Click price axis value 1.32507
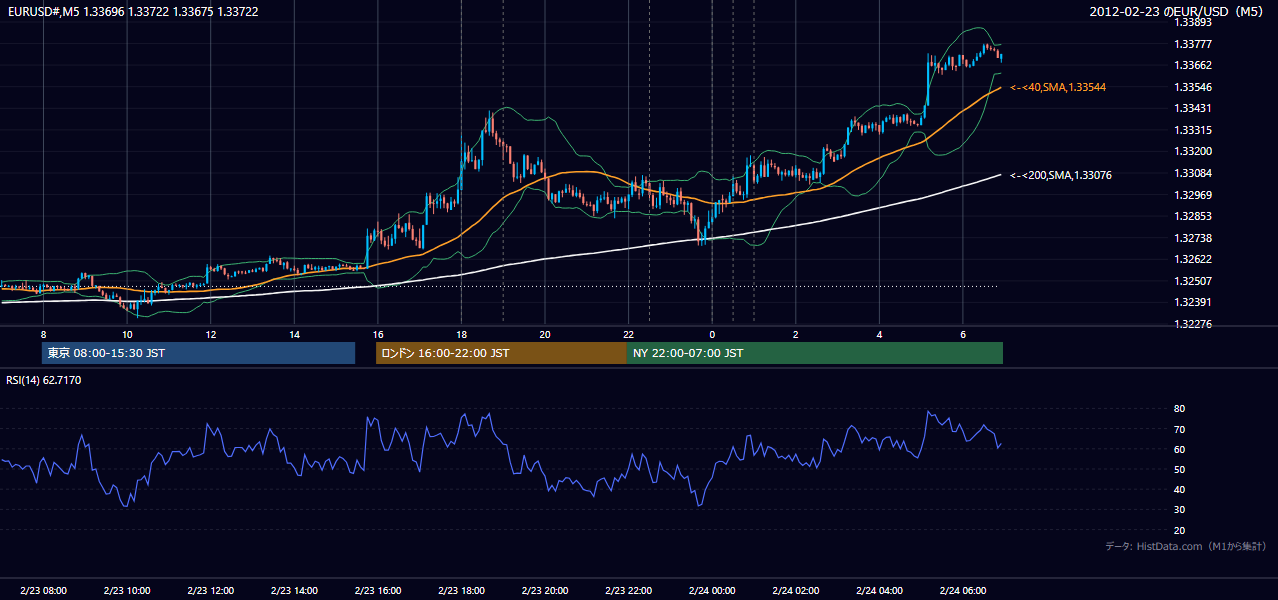1278x600 pixels. [1192, 281]
